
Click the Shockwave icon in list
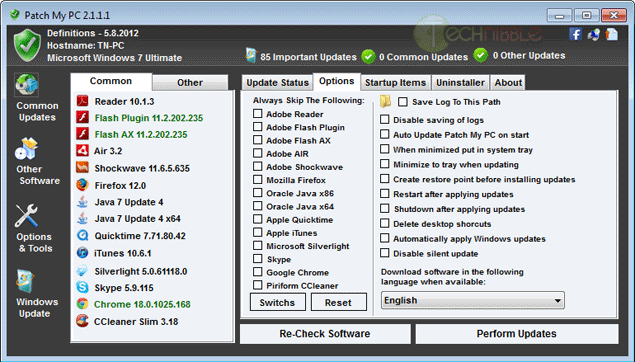tap(83, 167)
